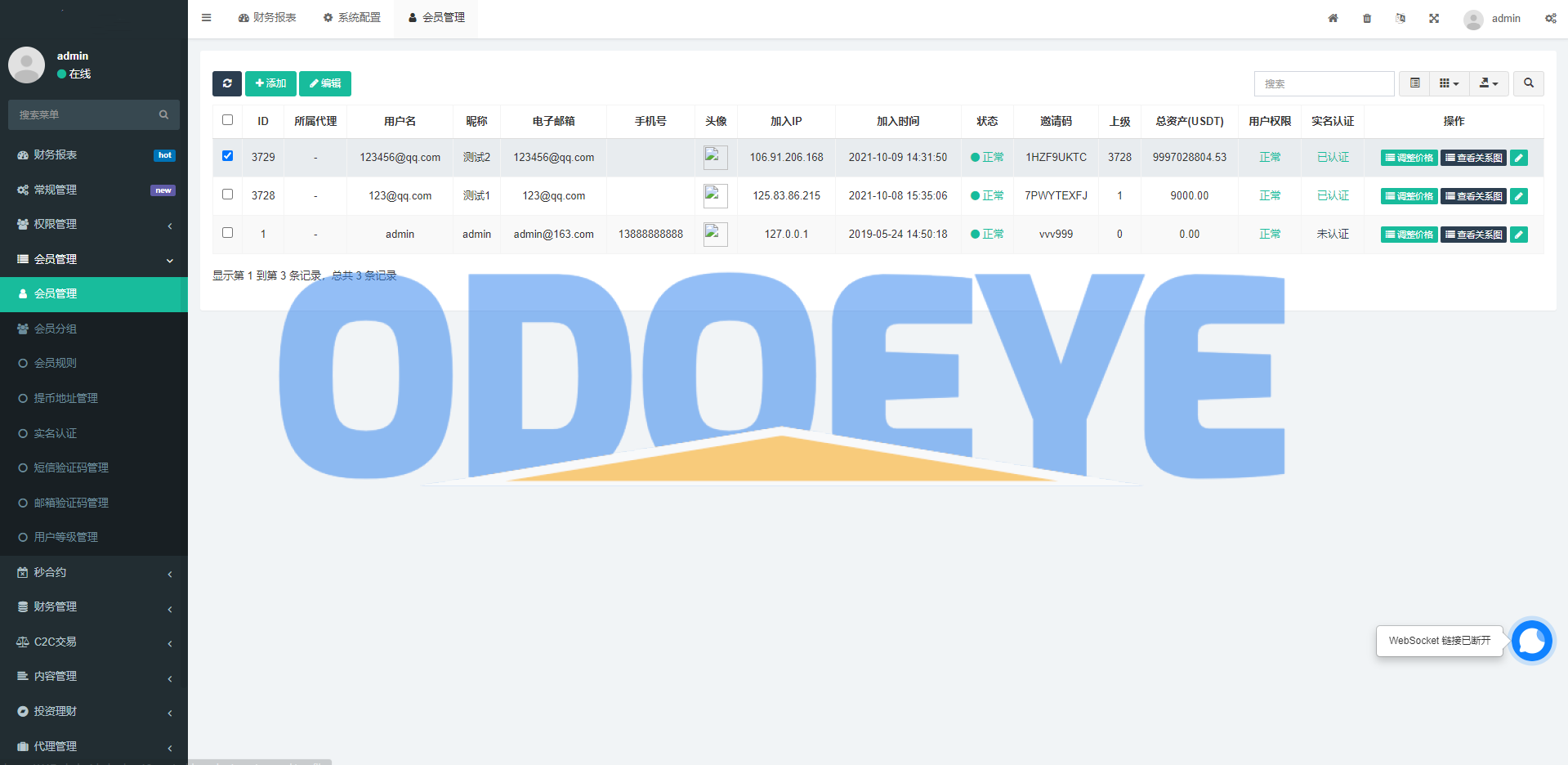Image resolution: width=1568 pixels, height=765 pixels.
Task: Click the 加入时间 column header
Action: [898, 121]
